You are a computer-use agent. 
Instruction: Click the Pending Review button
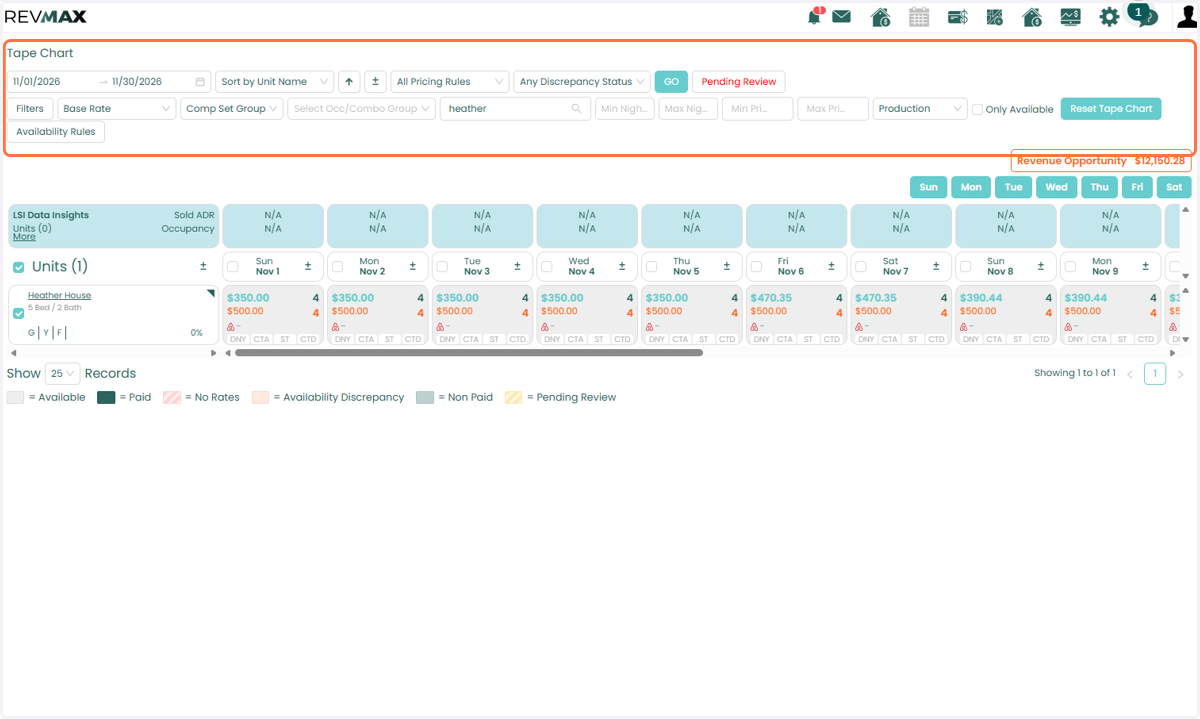tap(739, 82)
